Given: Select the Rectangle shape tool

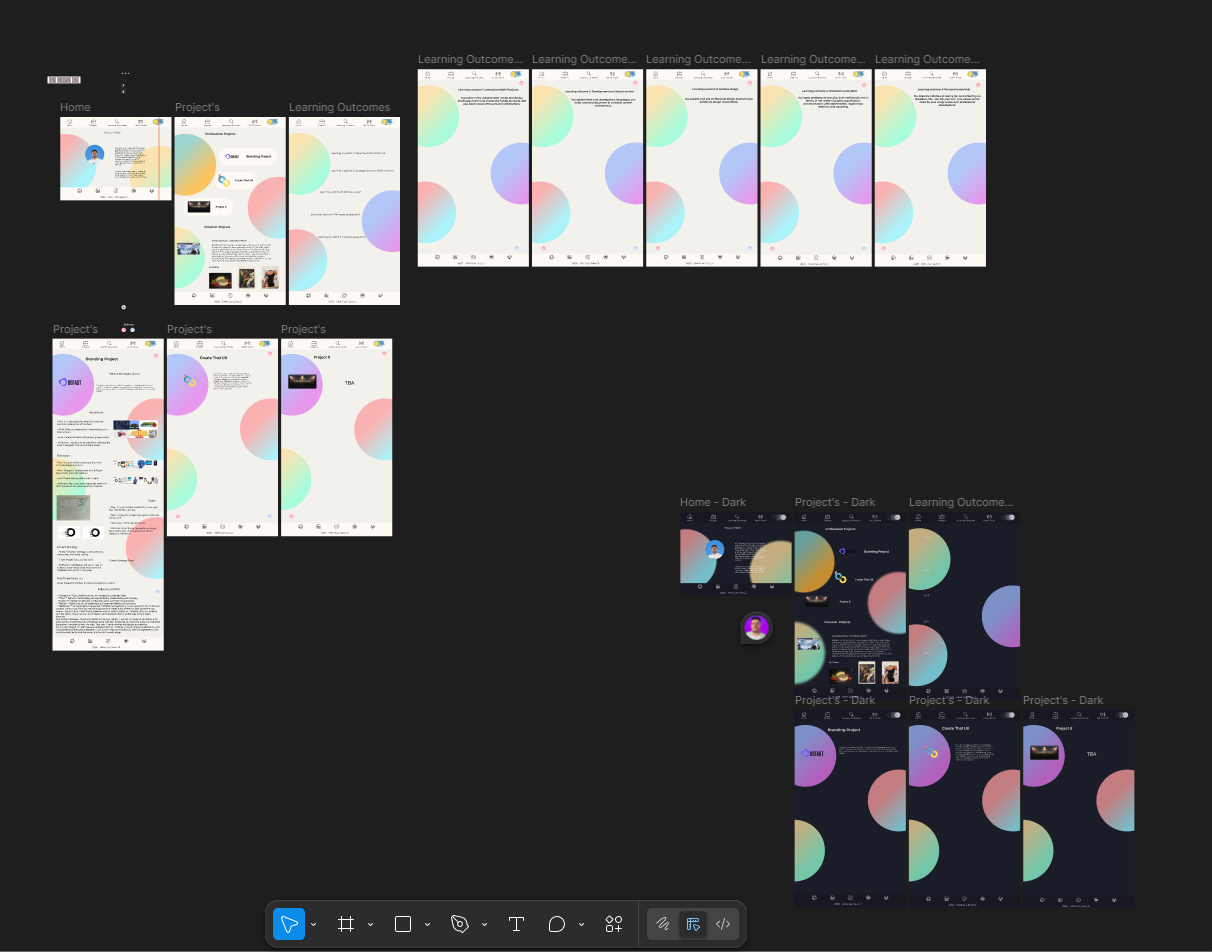Looking at the screenshot, I should (404, 924).
